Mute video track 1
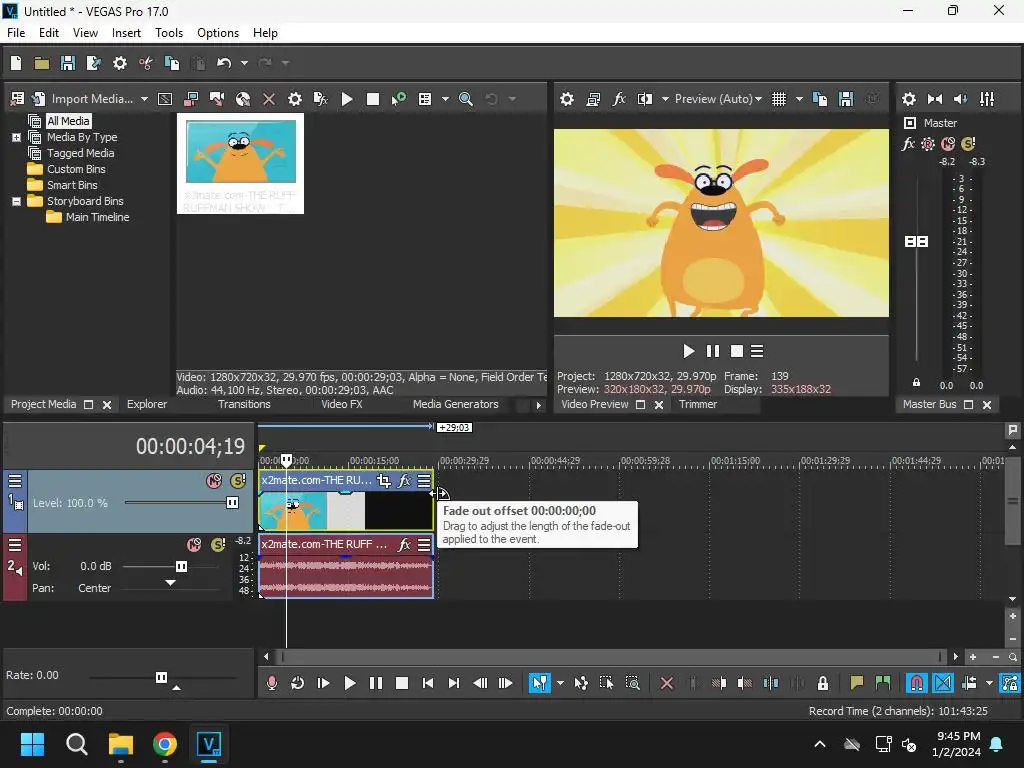This screenshot has width=1024, height=768. coord(214,481)
